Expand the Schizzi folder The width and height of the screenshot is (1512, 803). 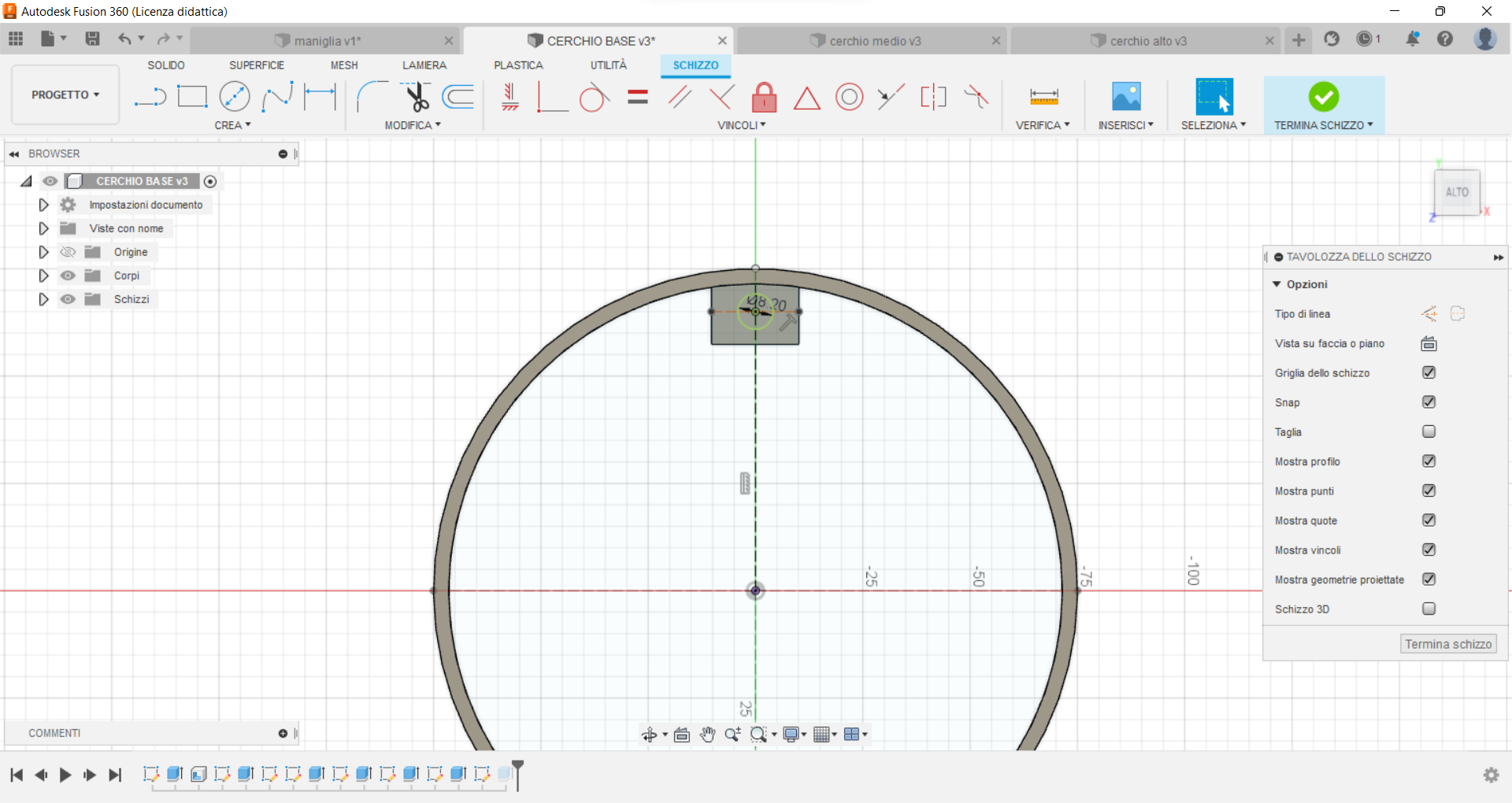pos(43,299)
